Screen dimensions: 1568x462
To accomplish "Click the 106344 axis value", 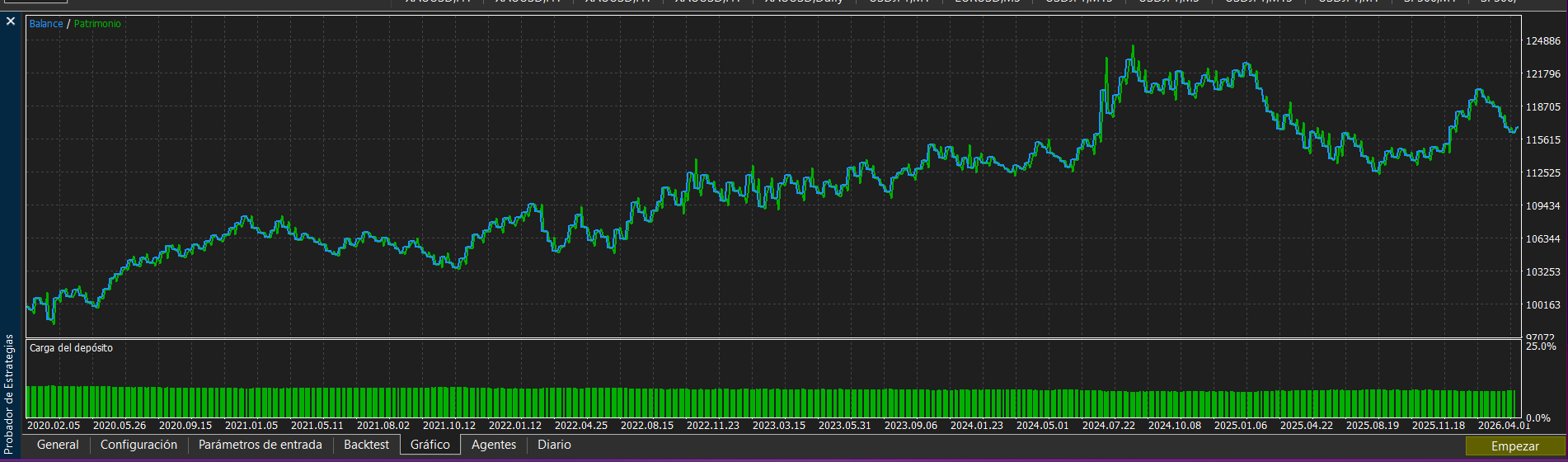I will tap(1542, 238).
